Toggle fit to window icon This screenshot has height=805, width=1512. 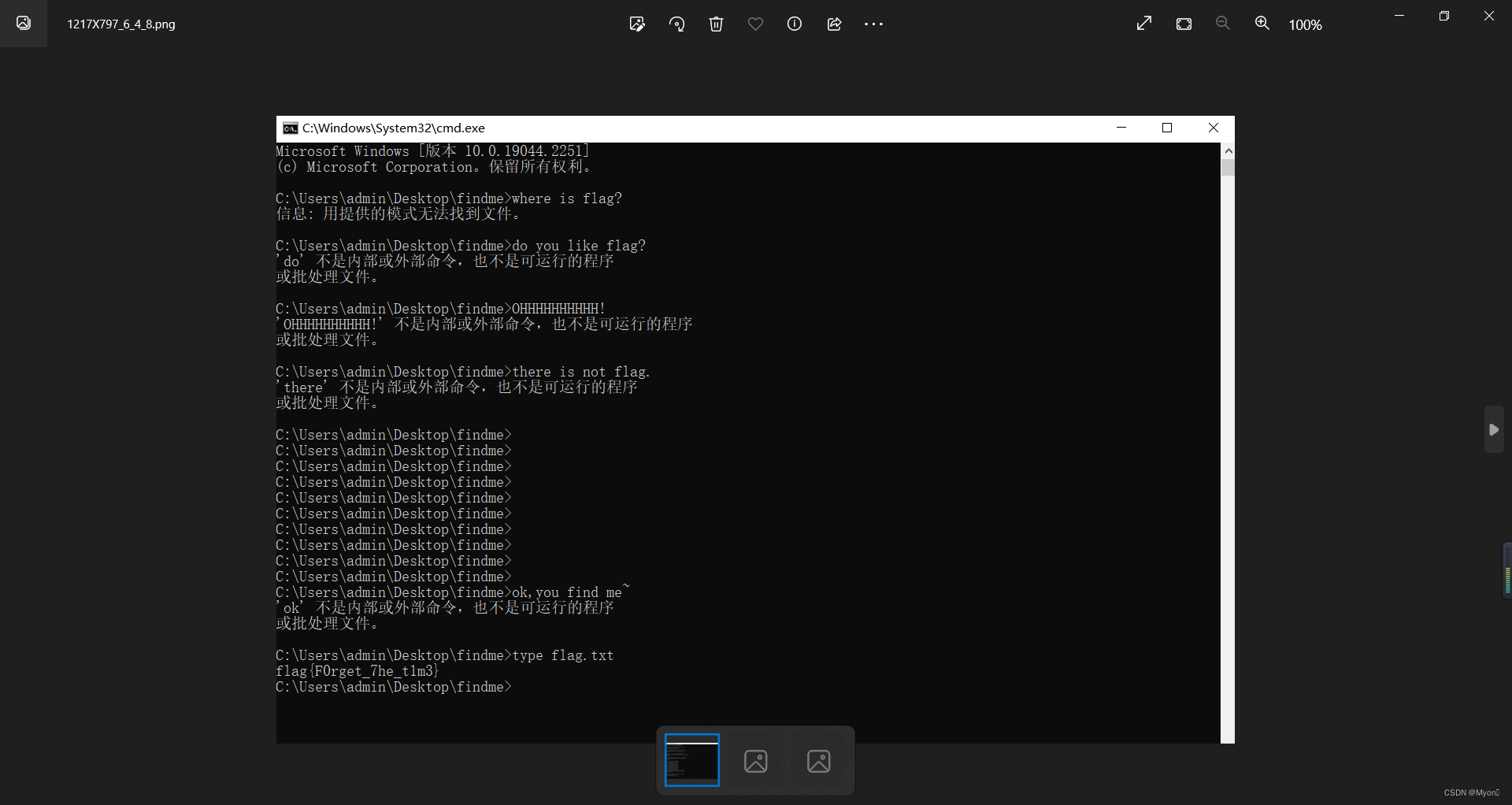pos(1184,24)
